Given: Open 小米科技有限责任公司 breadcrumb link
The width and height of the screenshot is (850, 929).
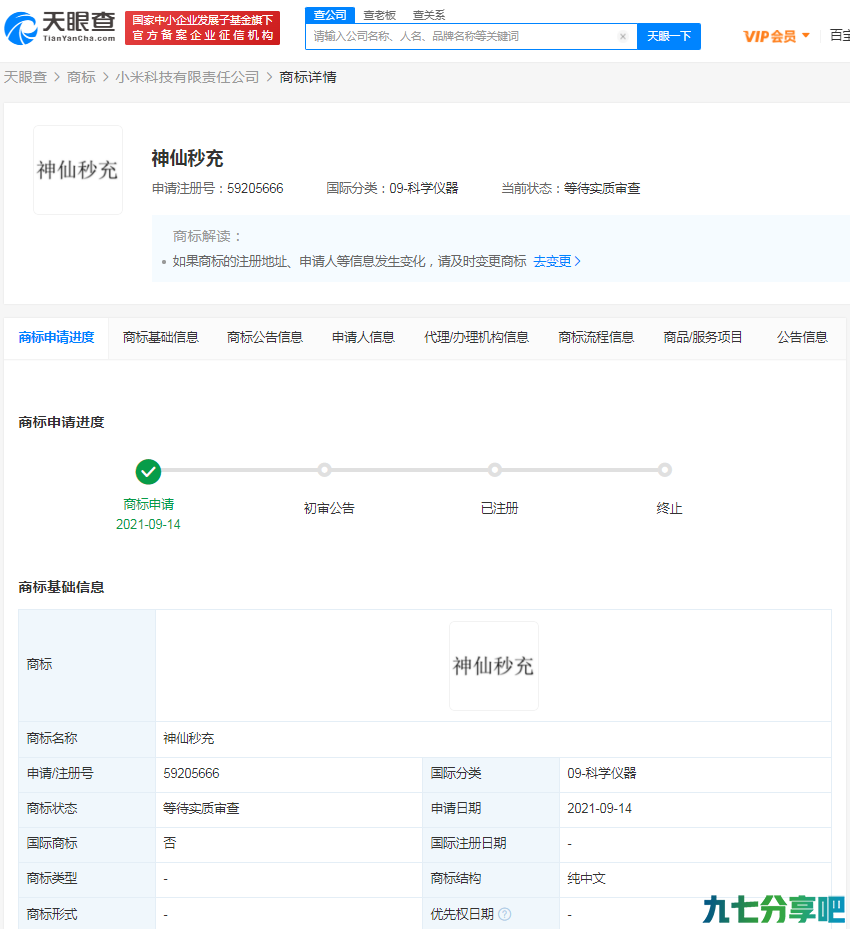Looking at the screenshot, I should pos(187,77).
